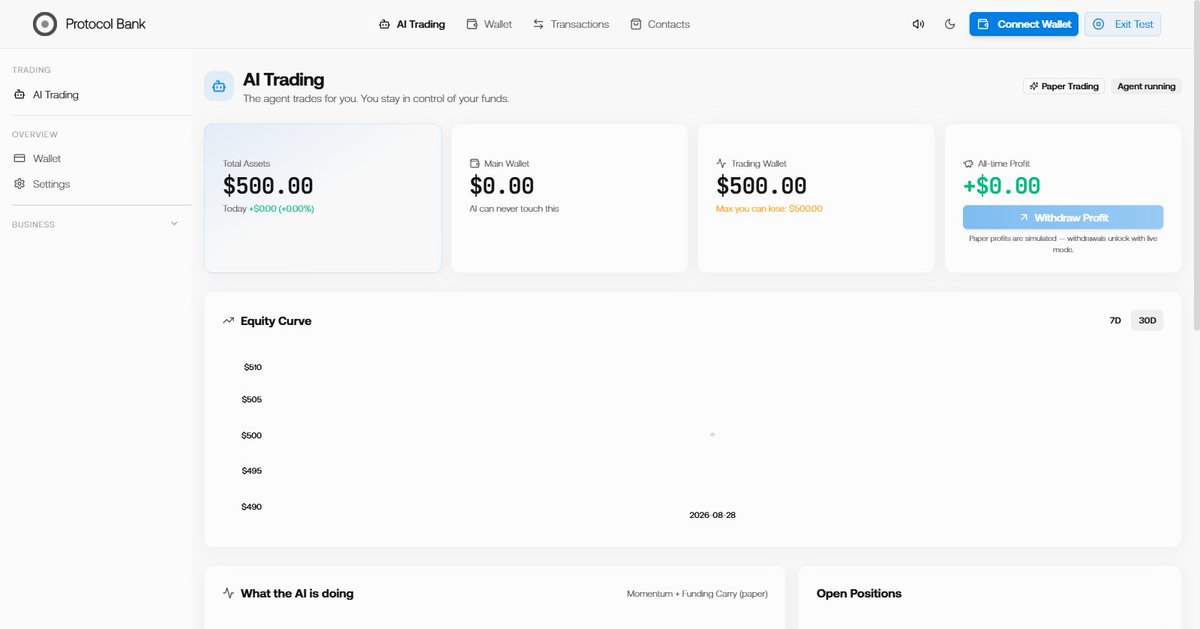Click the $490 axis label
The height and width of the screenshot is (629, 1200).
coord(252,507)
